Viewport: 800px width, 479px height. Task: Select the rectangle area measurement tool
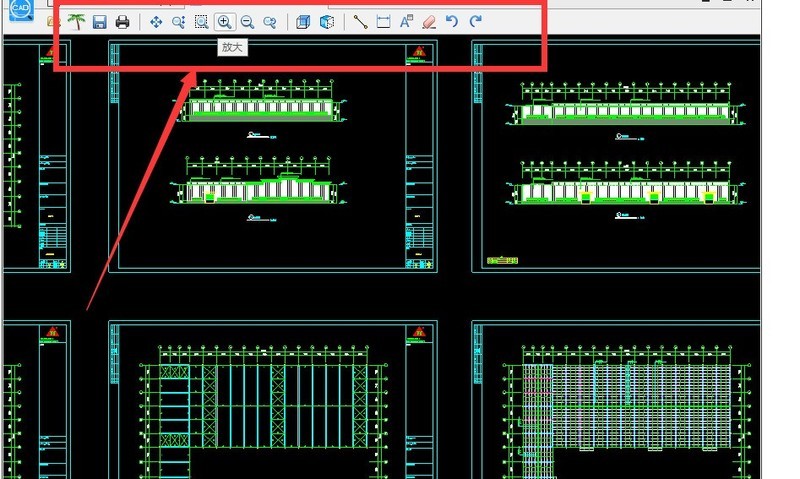[383, 22]
